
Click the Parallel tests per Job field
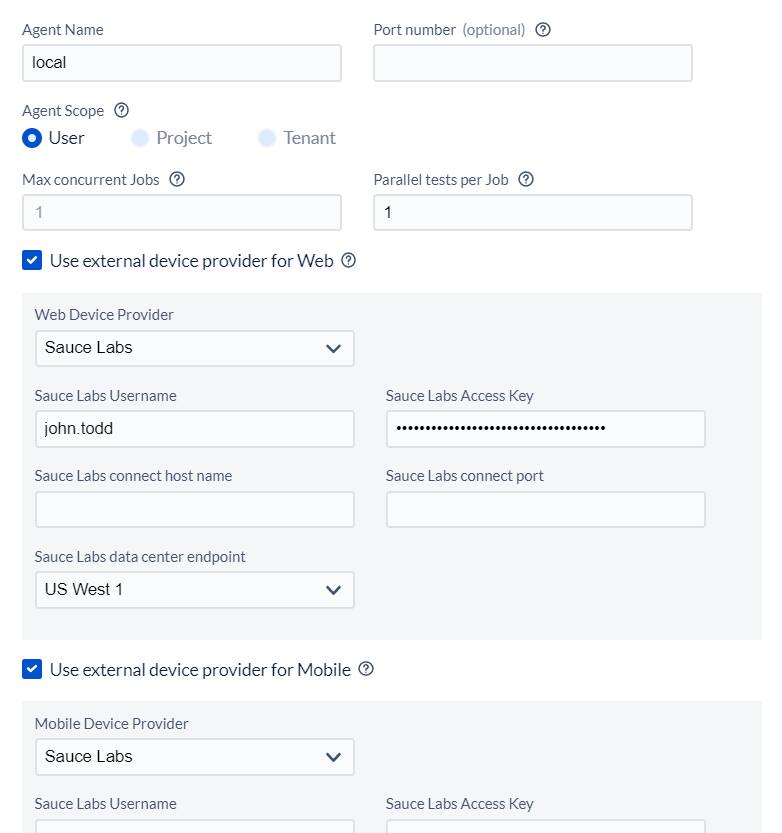pyautogui.click(x=533, y=212)
